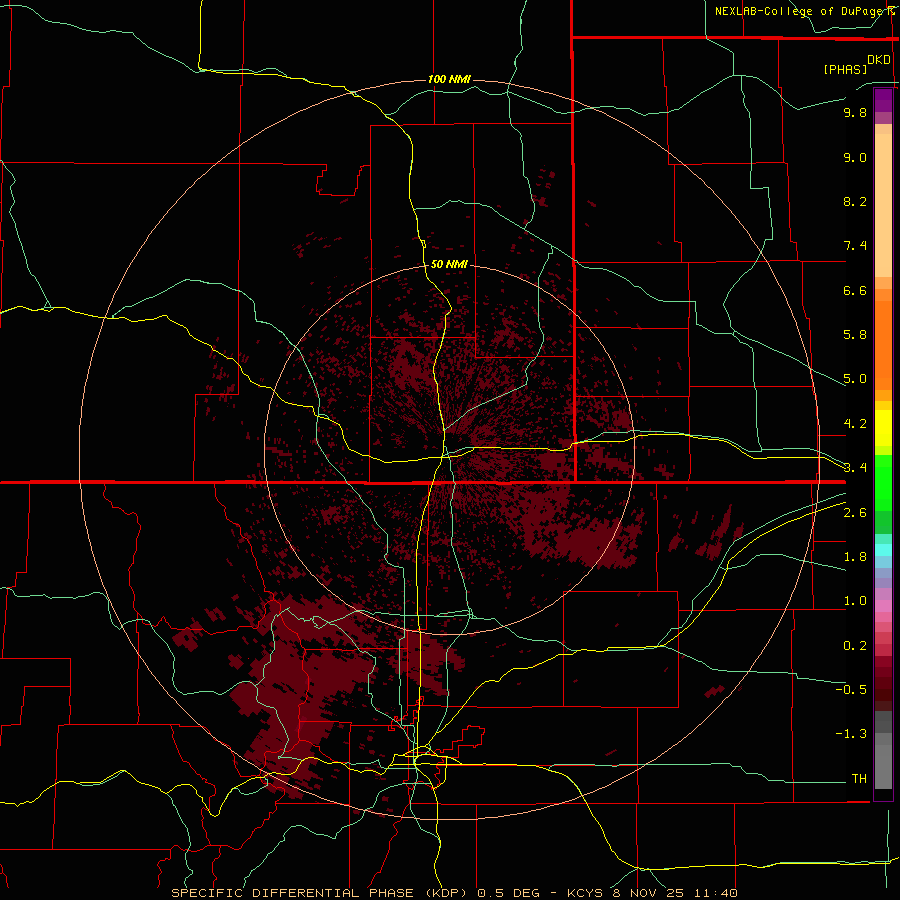Click the pink color bar segment

click(x=883, y=606)
